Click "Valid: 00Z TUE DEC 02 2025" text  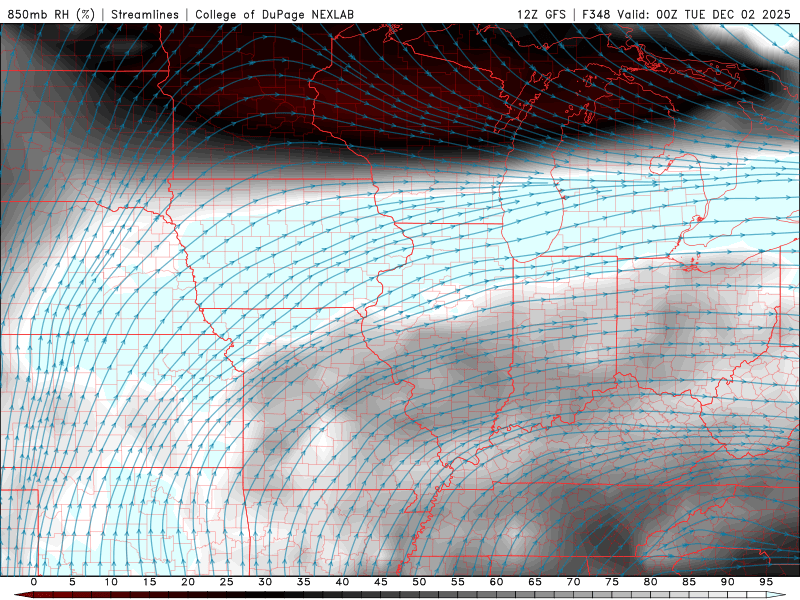pos(704,14)
